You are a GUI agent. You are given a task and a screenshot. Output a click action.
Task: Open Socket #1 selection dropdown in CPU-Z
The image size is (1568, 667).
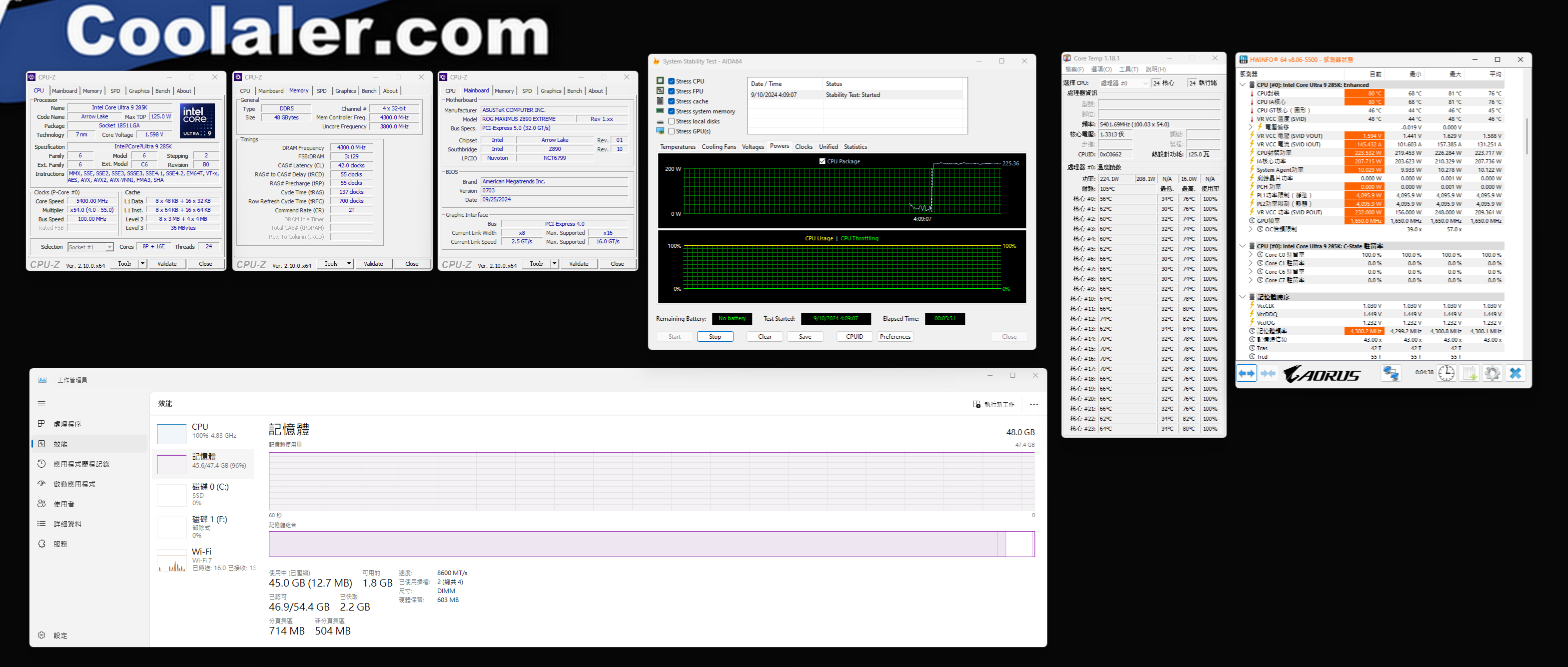pos(91,247)
